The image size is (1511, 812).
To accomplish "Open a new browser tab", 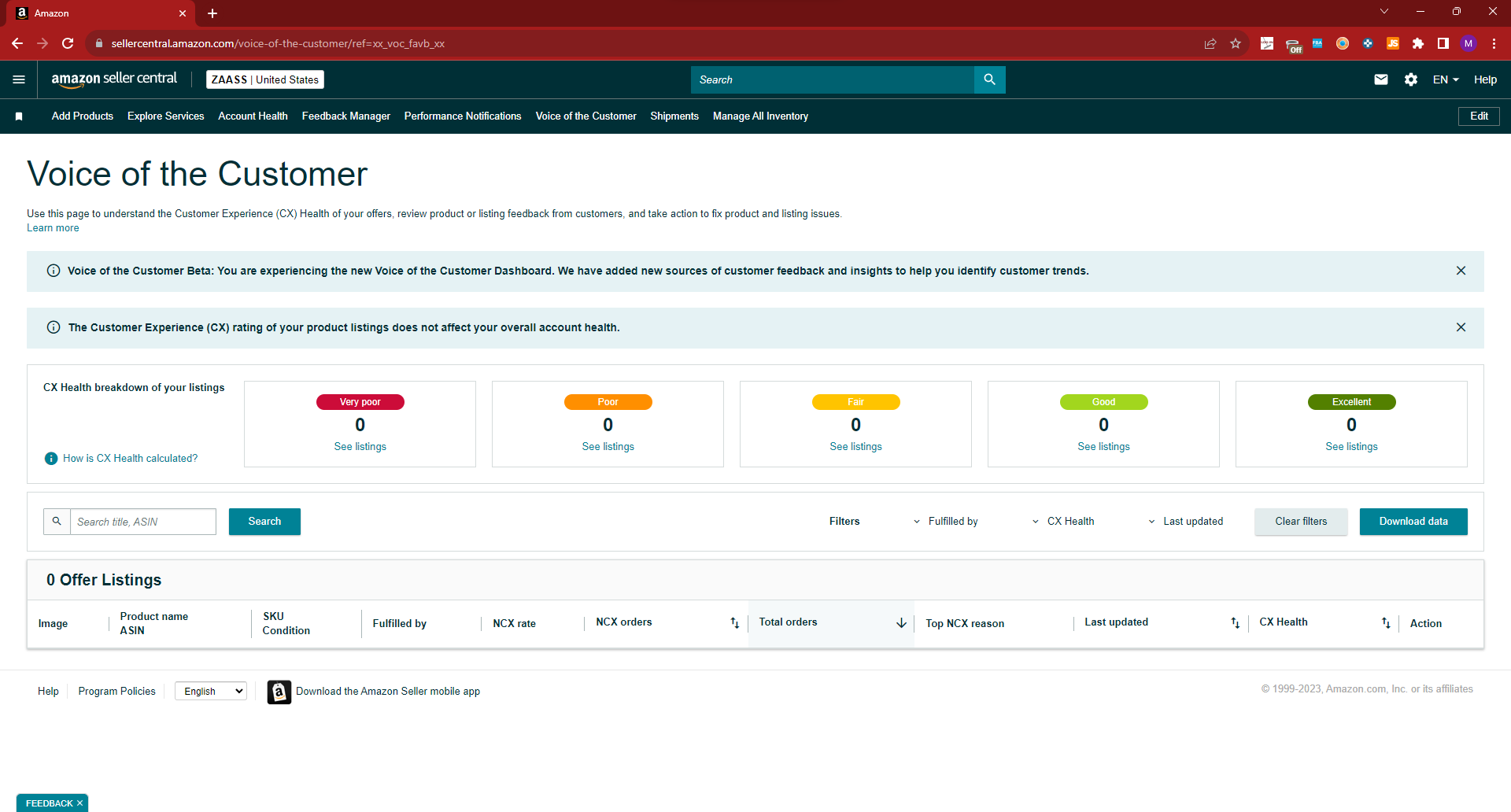I will click(212, 13).
